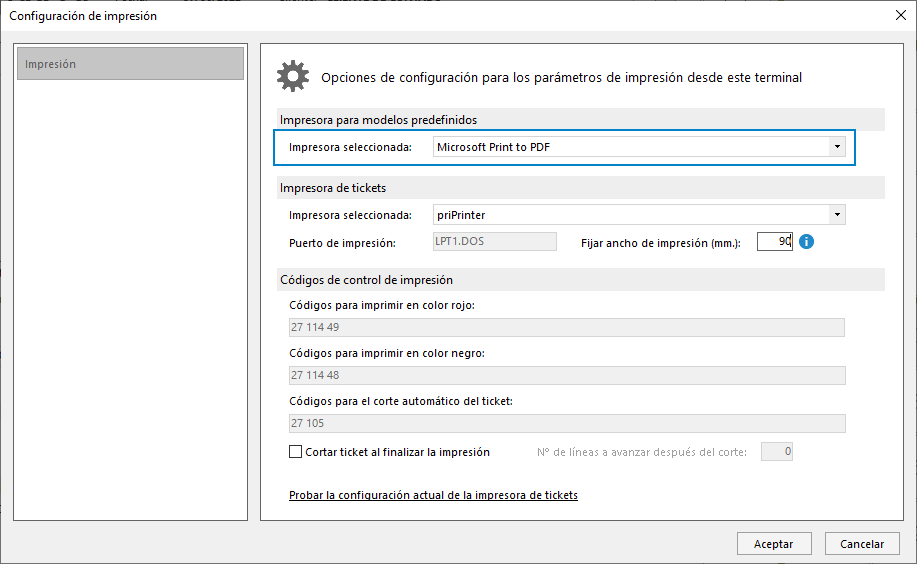917x564 pixels.
Task: Click the Fijar ancho de impresión field
Action: (774, 241)
